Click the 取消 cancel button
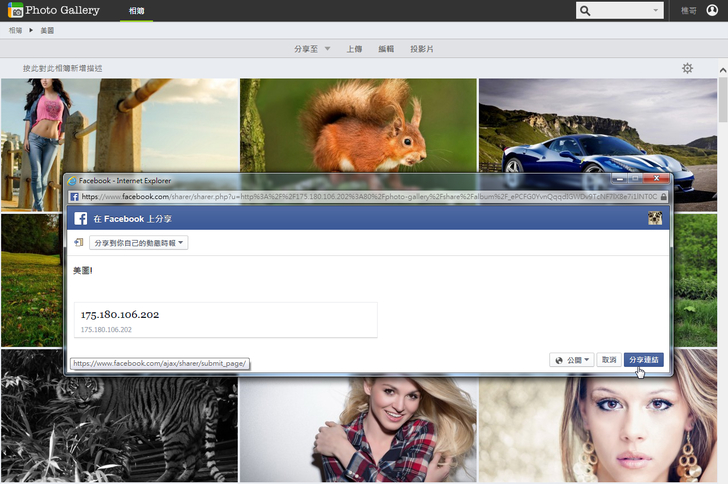 point(609,360)
